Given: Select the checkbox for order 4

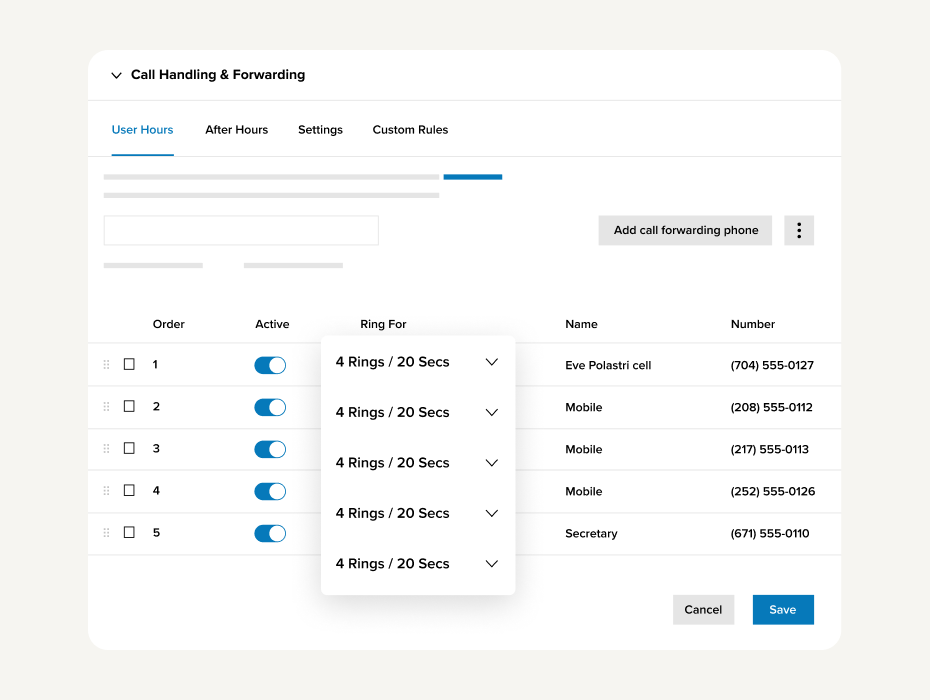Looking at the screenshot, I should [x=129, y=491].
